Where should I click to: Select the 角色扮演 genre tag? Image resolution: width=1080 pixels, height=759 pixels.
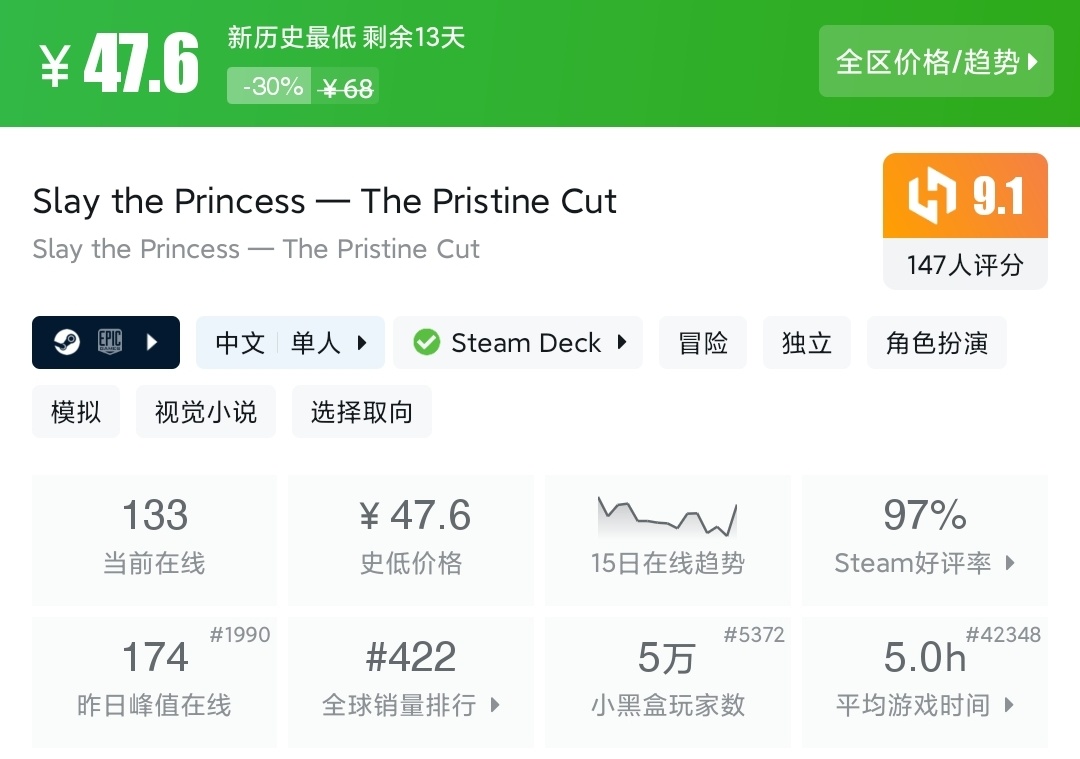937,343
